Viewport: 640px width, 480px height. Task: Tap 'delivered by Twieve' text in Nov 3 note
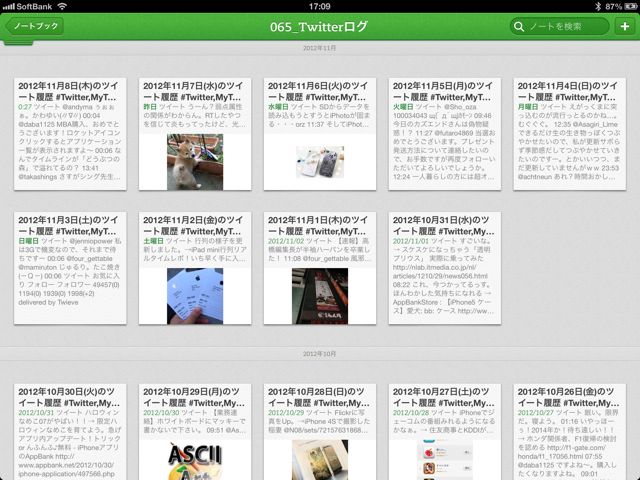click(x=48, y=302)
